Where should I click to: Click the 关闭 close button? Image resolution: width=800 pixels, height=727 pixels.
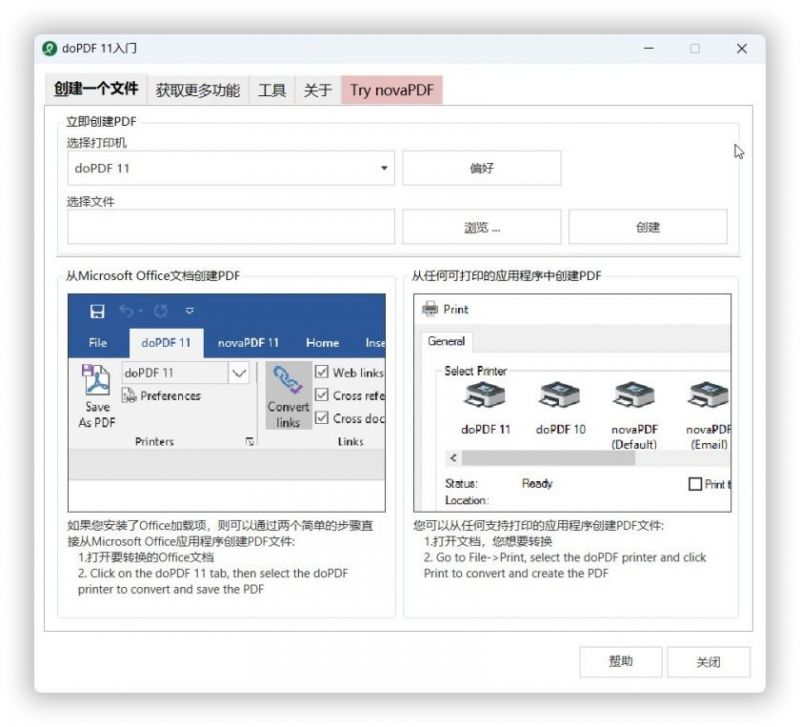[709, 662]
